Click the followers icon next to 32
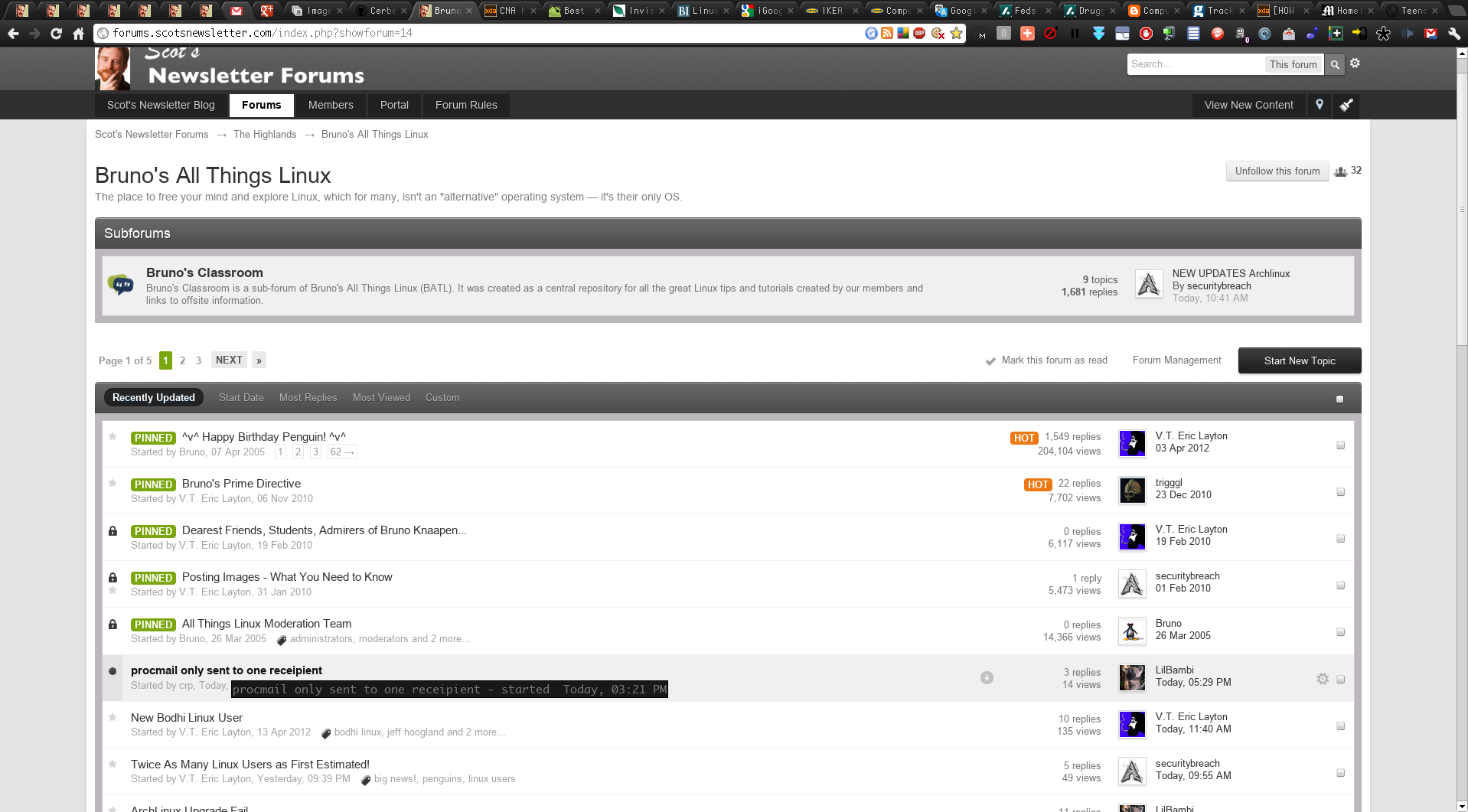Viewport: 1468px width, 812px height. click(x=1340, y=171)
